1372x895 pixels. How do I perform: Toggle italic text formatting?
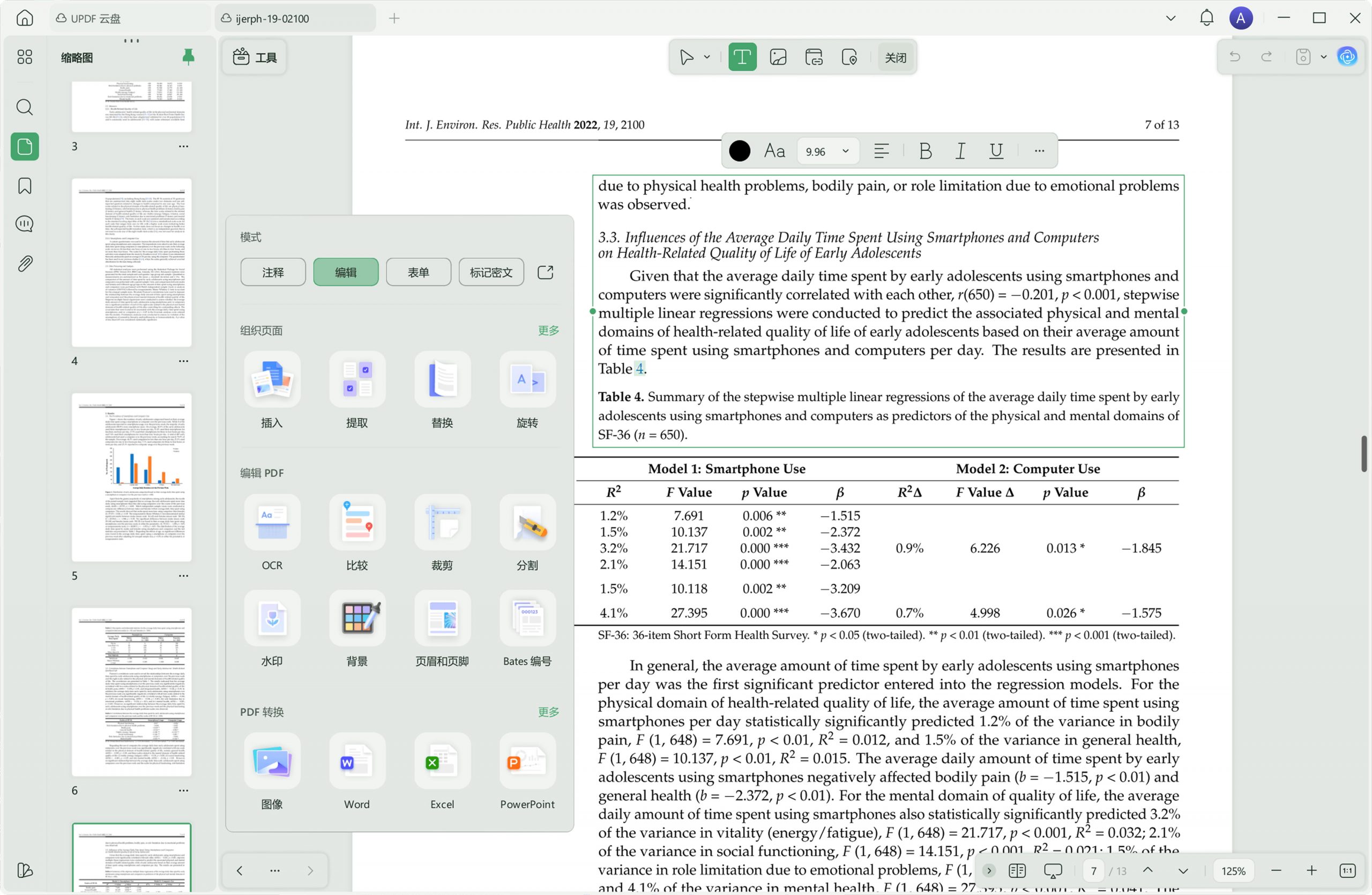960,151
